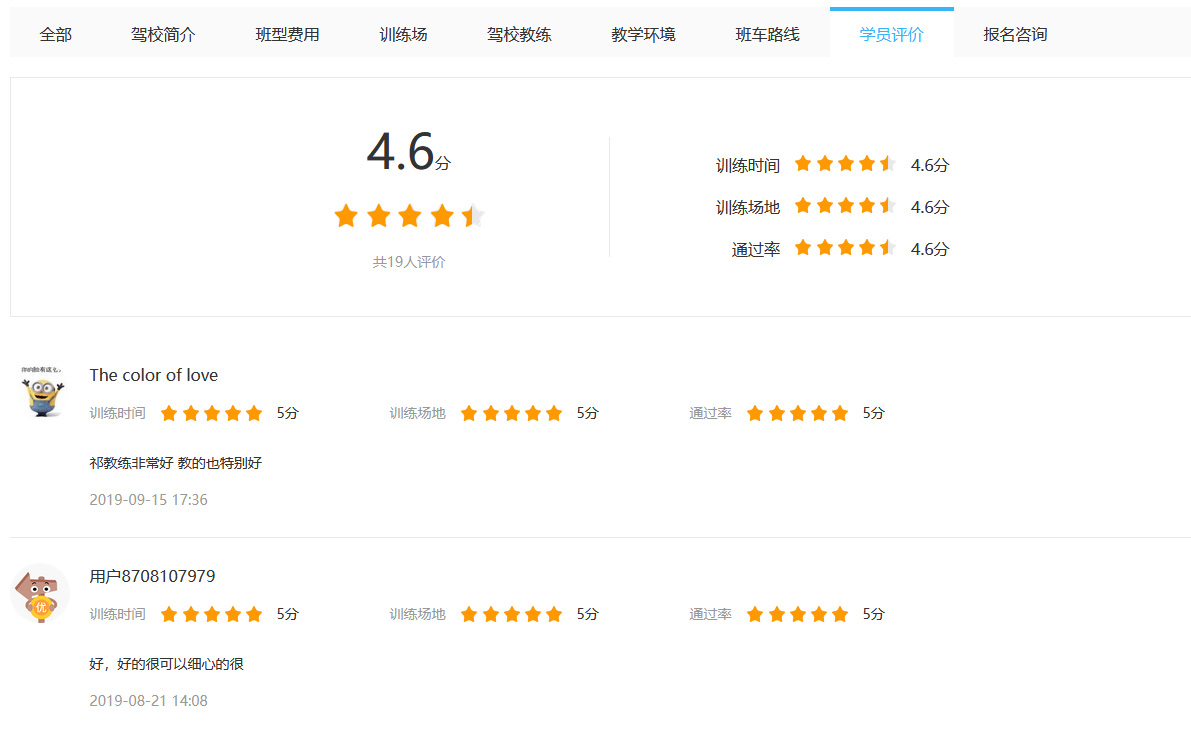Go to 驾校教练 tab

[x=519, y=35]
